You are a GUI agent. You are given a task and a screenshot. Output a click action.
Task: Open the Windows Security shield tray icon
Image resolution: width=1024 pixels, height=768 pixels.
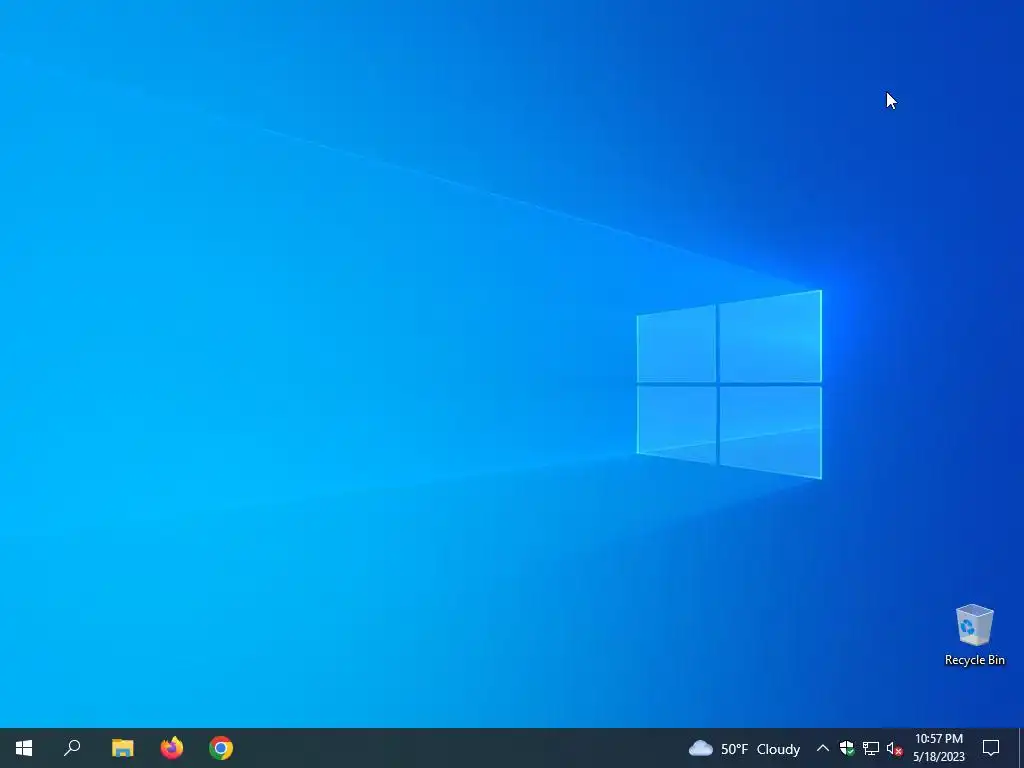[x=847, y=748]
